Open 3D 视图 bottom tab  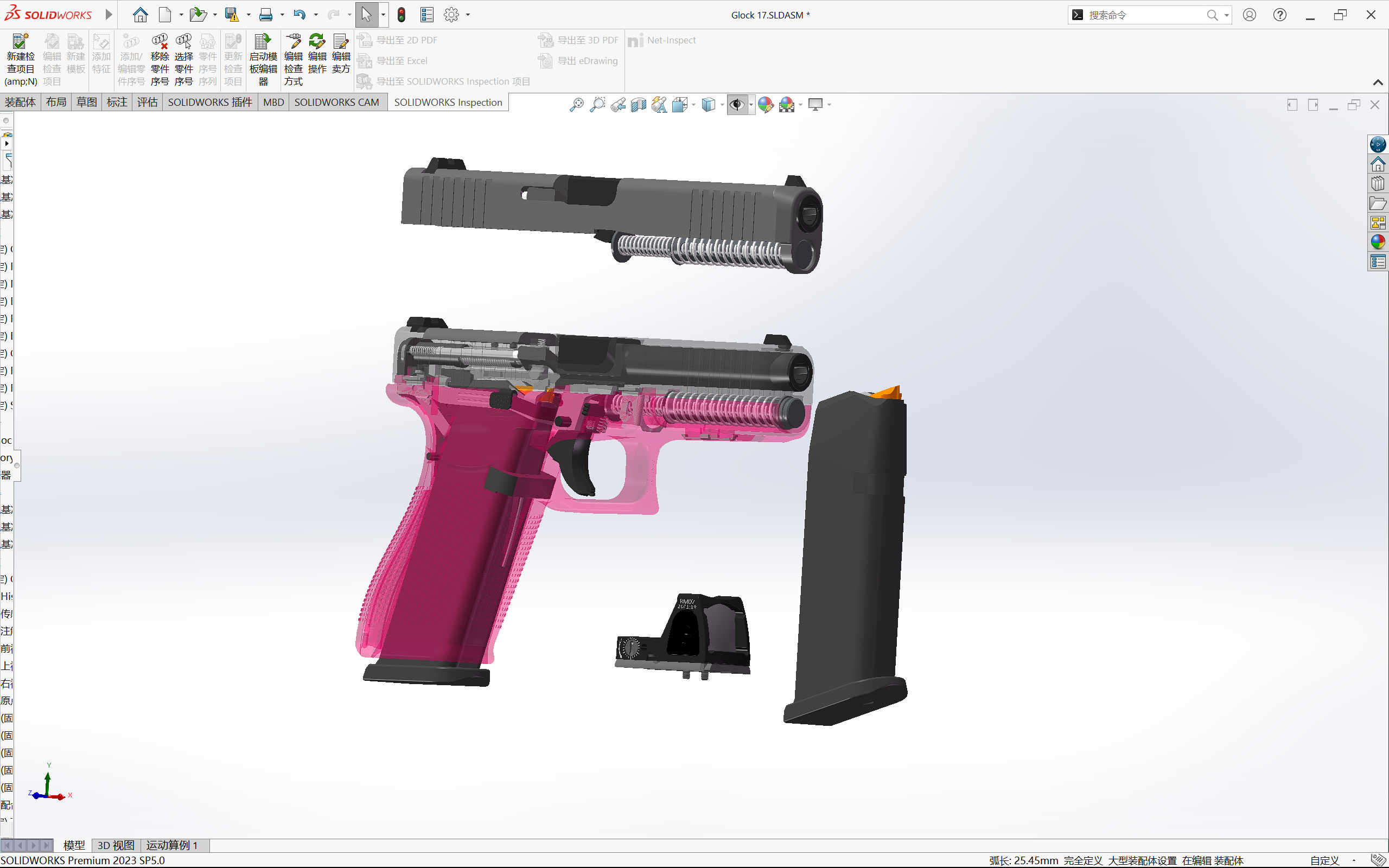coord(116,845)
